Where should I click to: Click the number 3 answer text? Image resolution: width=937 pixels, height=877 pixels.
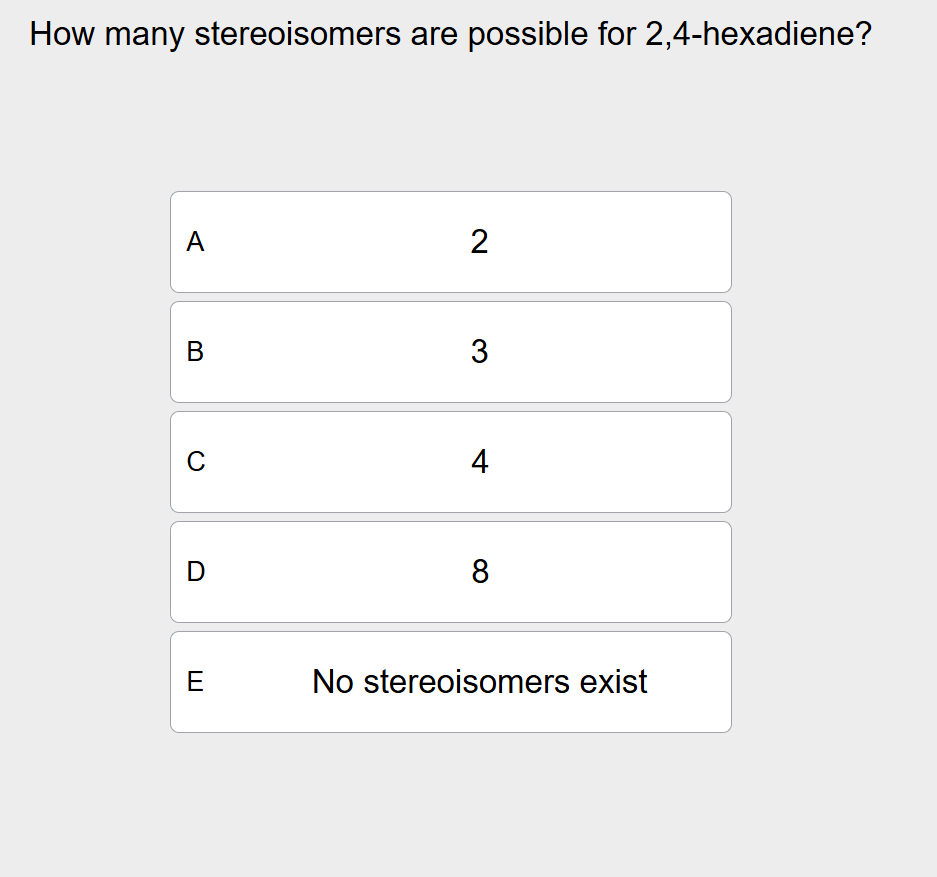[x=480, y=352]
